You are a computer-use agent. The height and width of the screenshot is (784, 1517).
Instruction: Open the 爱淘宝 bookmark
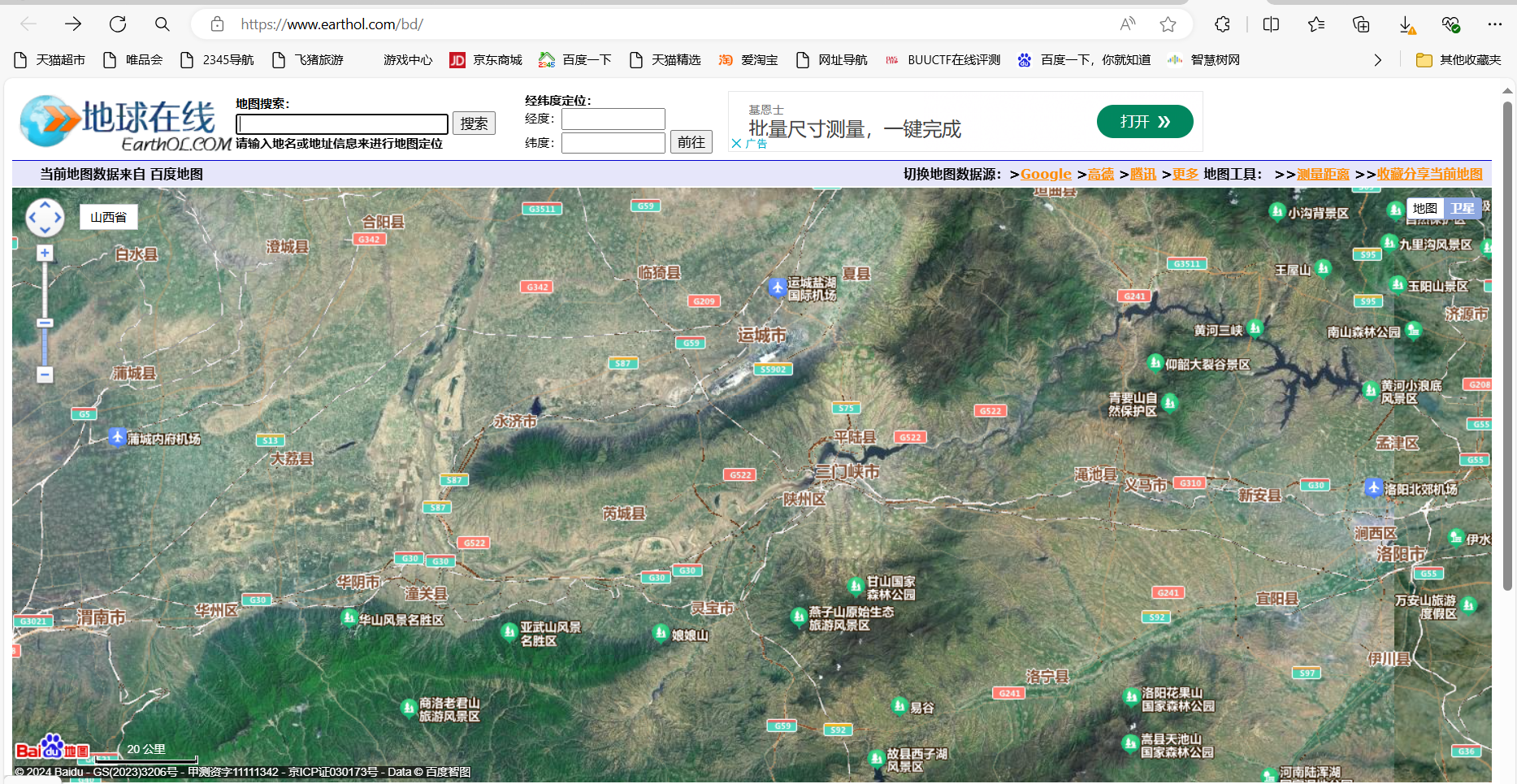click(x=748, y=60)
